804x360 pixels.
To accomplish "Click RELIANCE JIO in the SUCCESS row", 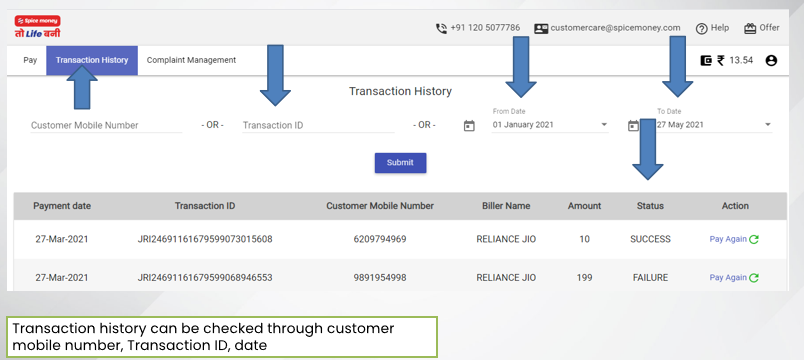I will tap(506, 239).
